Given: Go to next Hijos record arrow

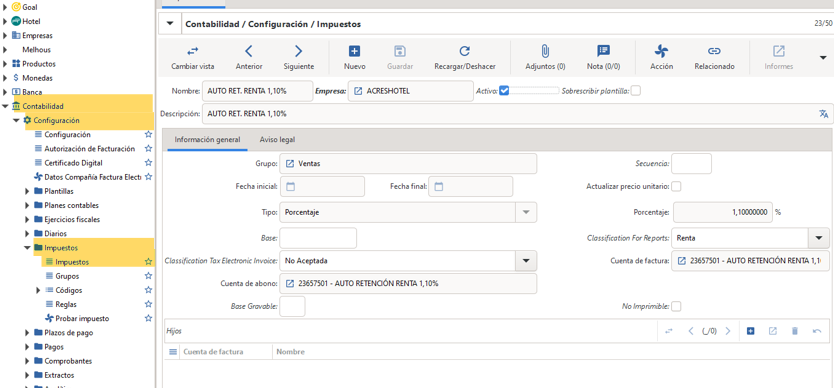Looking at the screenshot, I should [728, 331].
